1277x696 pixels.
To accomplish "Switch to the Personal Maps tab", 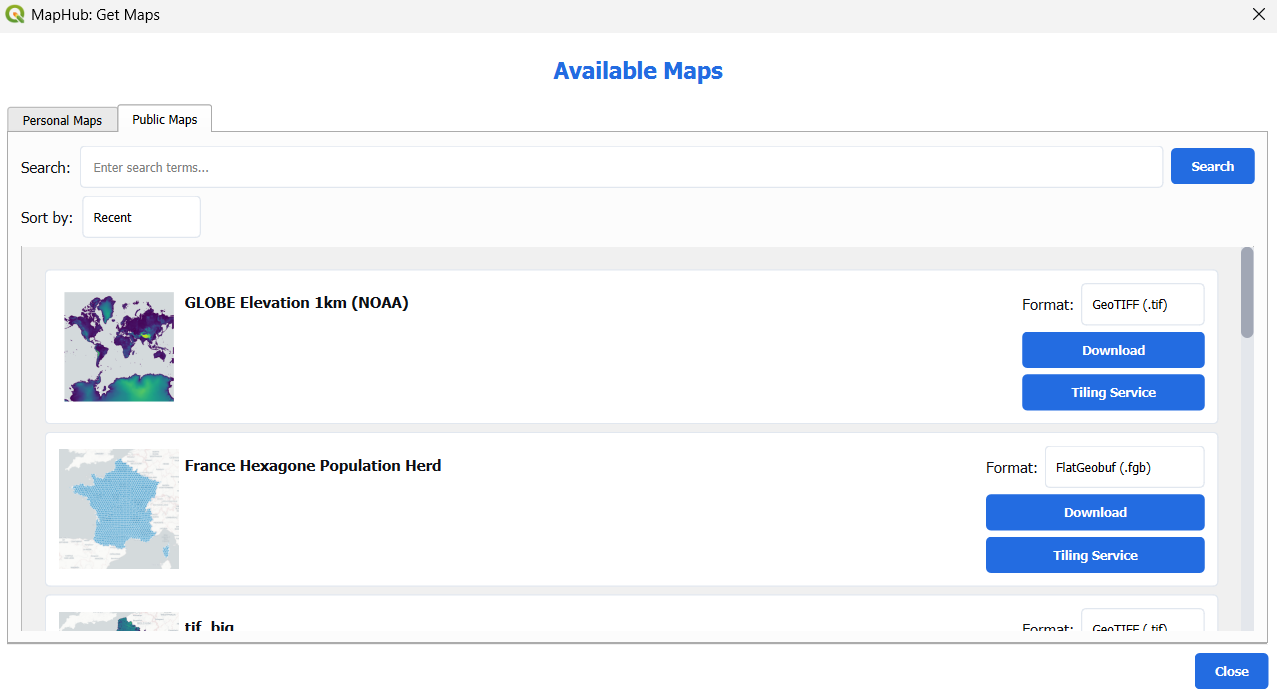I will [x=62, y=120].
